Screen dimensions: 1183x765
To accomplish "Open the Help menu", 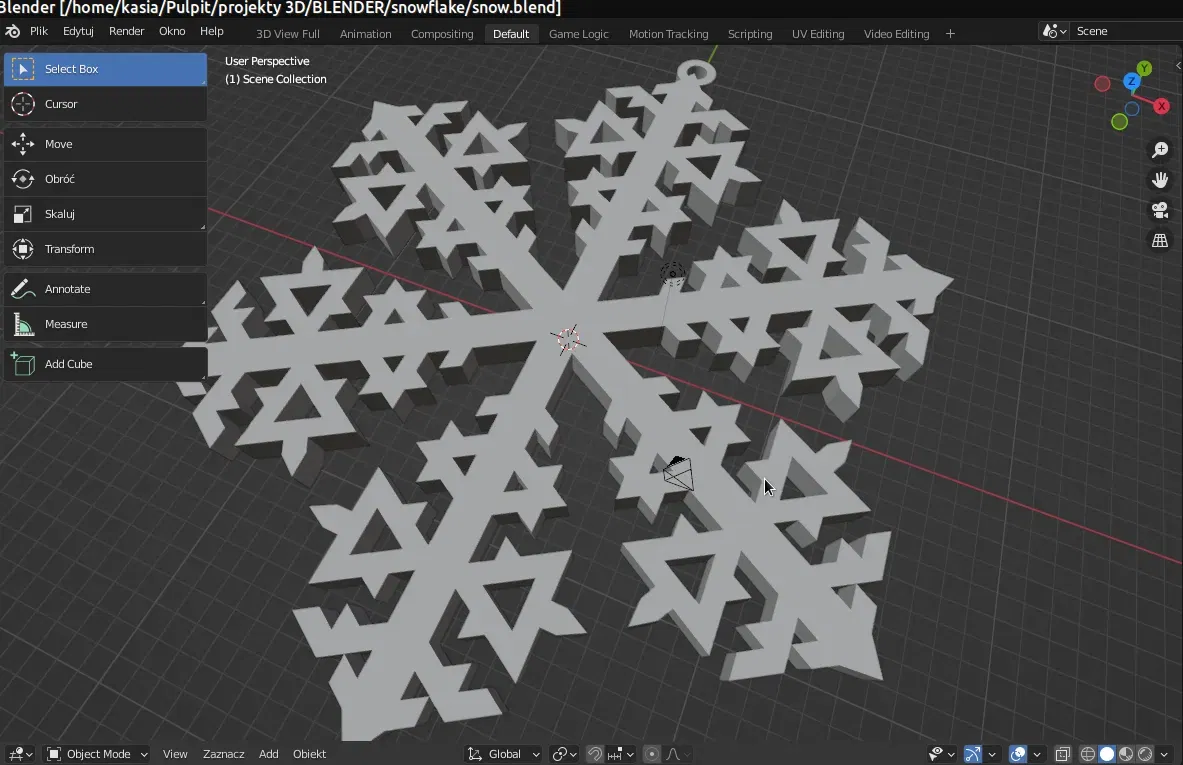I will (x=211, y=31).
